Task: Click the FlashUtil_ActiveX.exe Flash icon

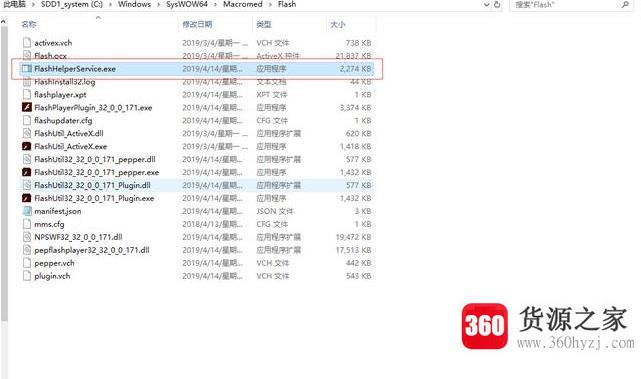Action: [x=27, y=146]
